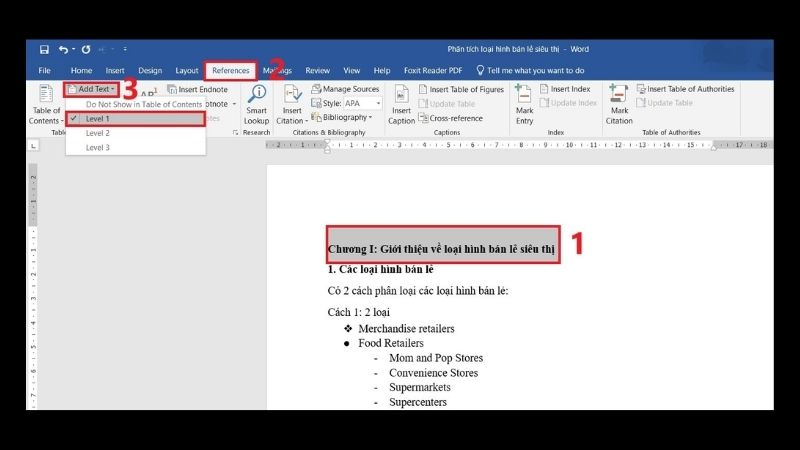
Task: Switch to the Design tab
Action: coord(150,71)
